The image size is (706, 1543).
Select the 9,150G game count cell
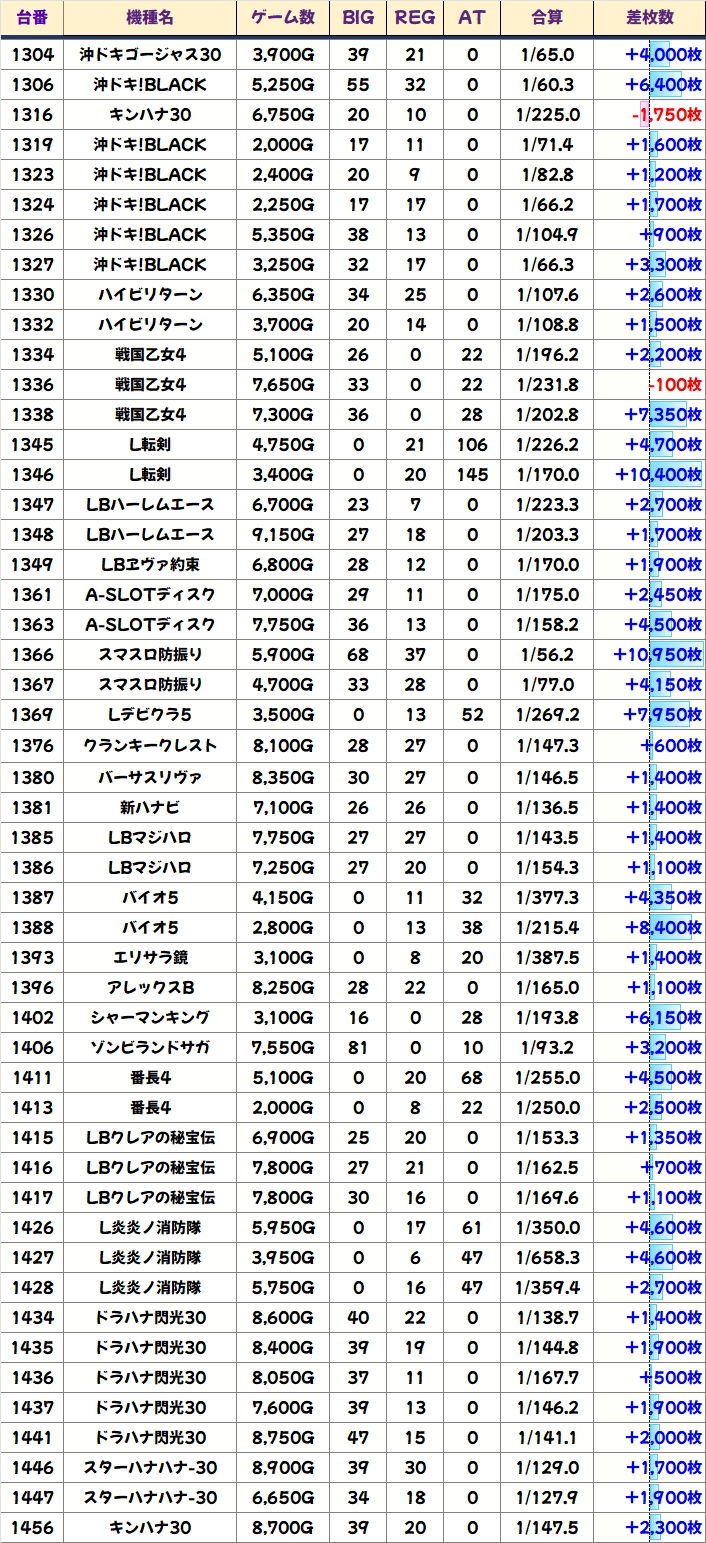(283, 535)
